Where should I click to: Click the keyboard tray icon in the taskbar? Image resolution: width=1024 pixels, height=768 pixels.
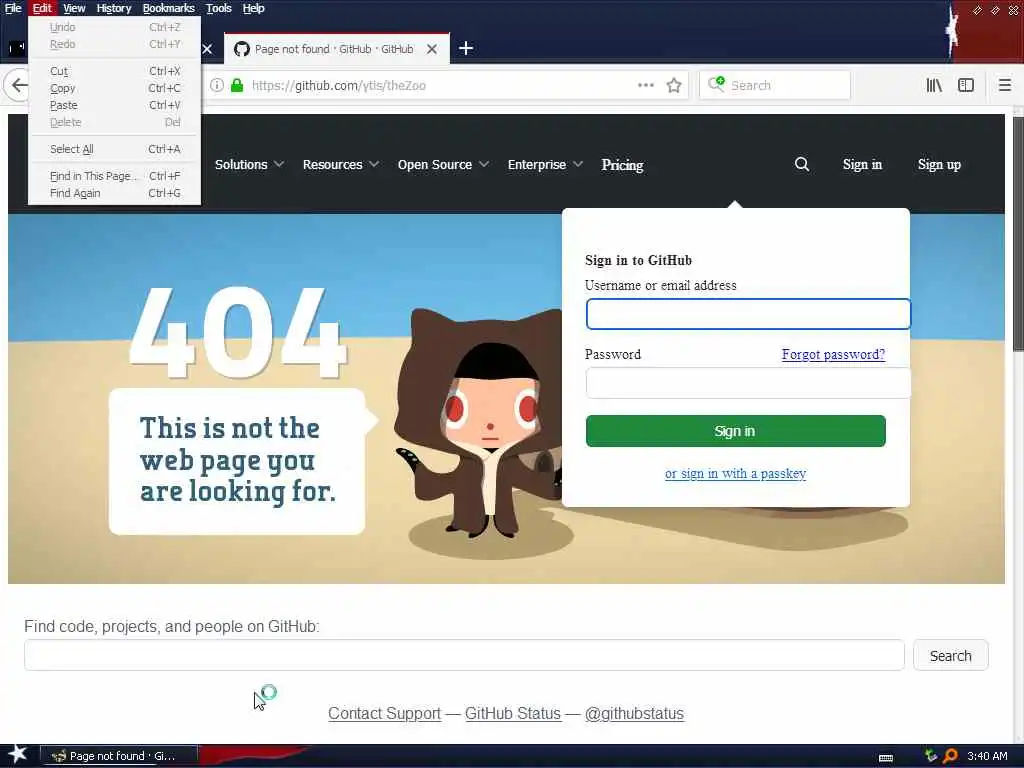(886, 758)
